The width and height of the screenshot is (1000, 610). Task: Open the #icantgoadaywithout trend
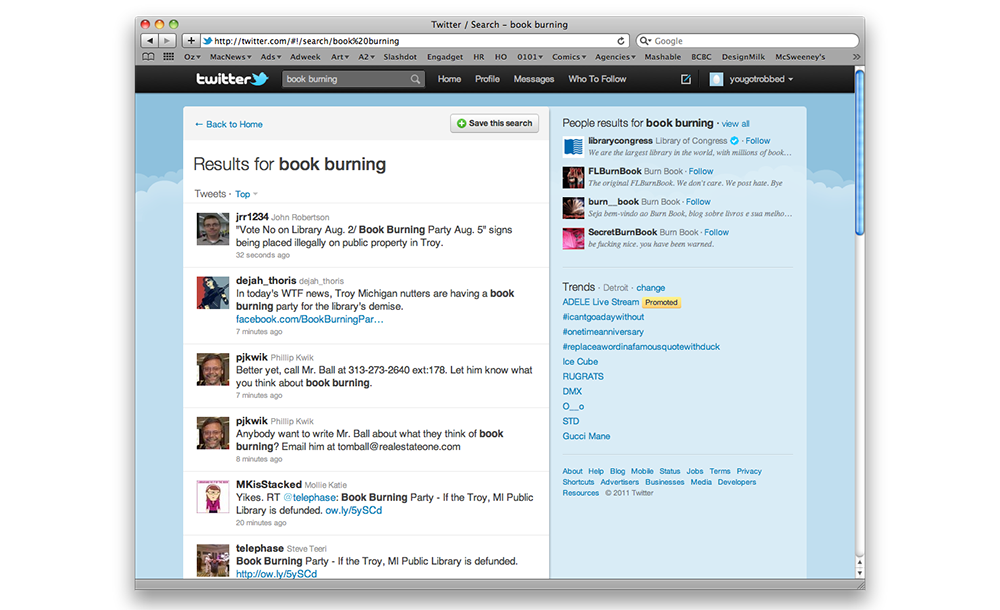(603, 316)
